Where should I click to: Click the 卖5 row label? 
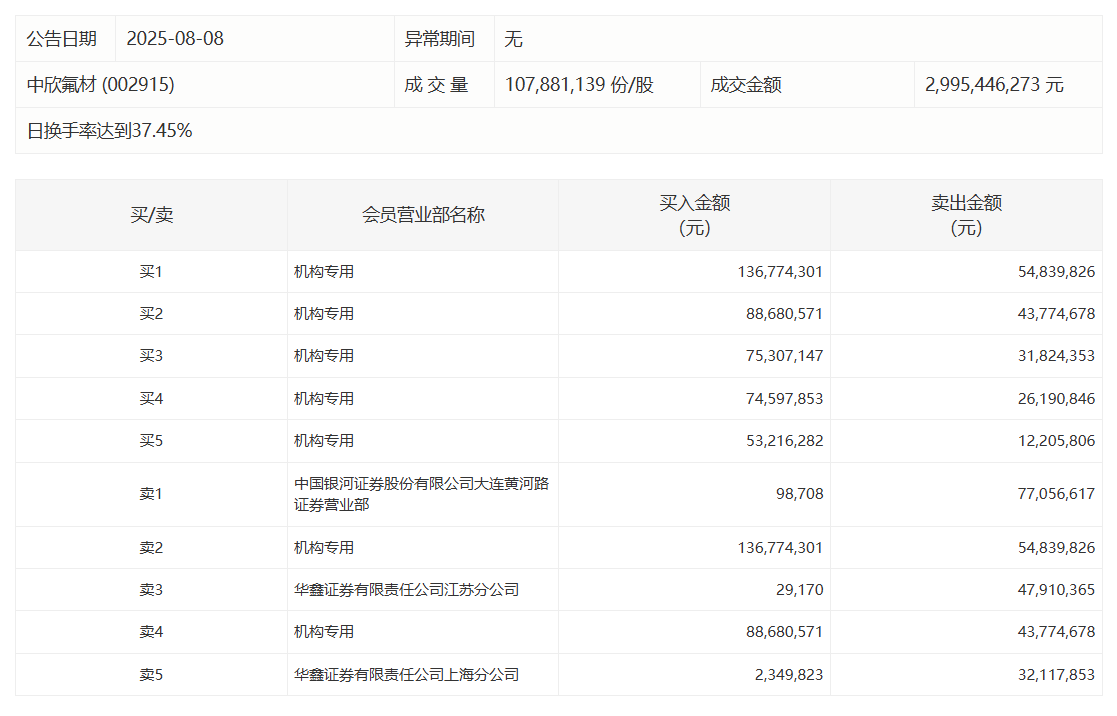[151, 675]
